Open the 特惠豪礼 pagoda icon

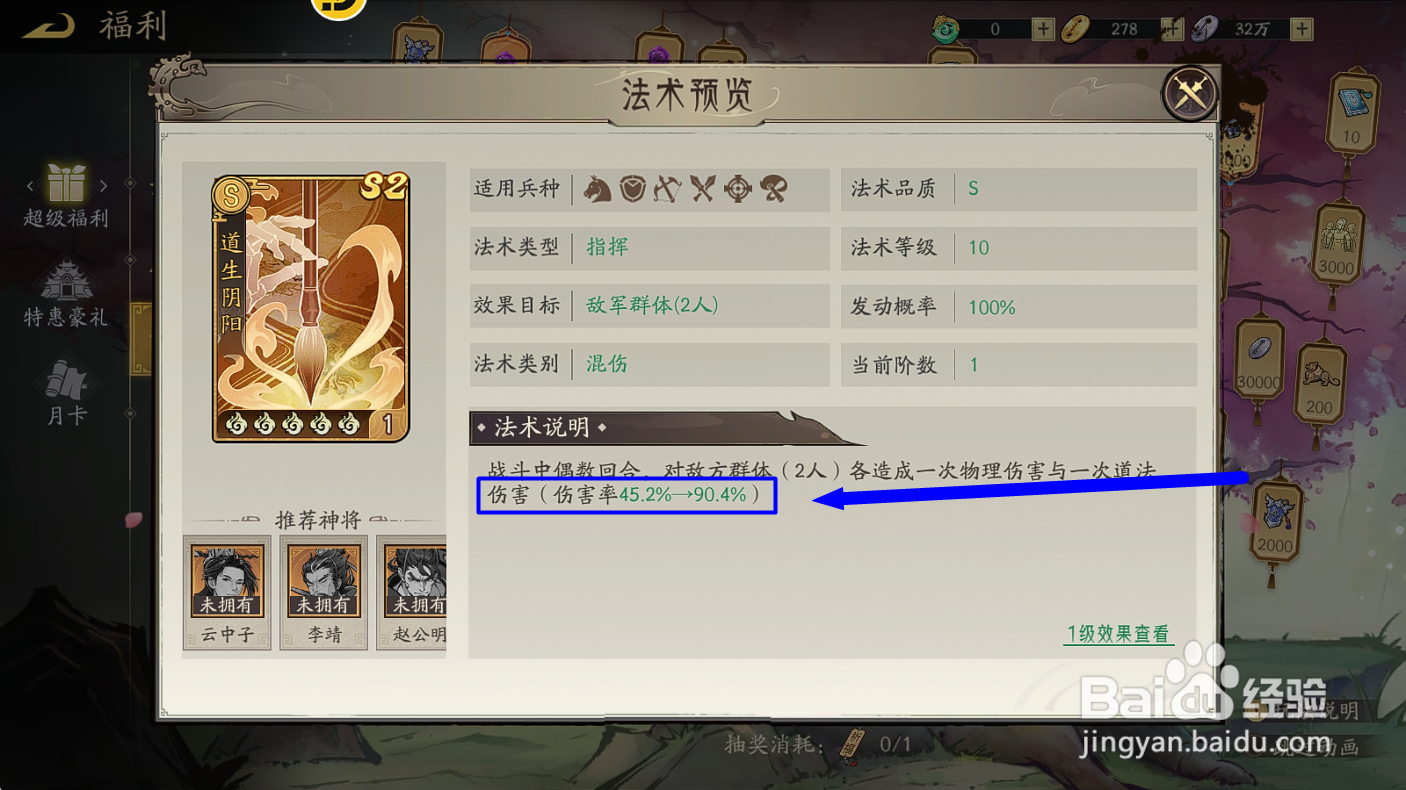pos(66,282)
